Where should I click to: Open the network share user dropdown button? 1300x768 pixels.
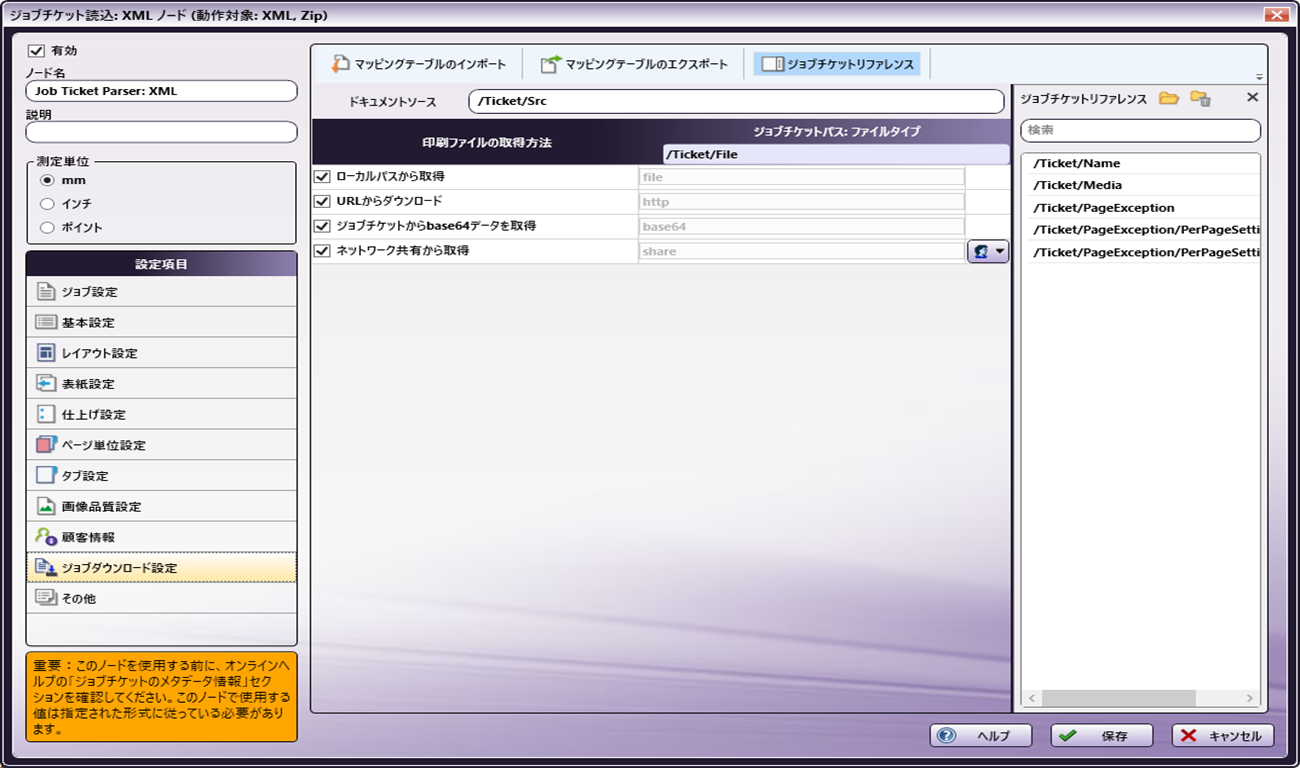(x=988, y=251)
